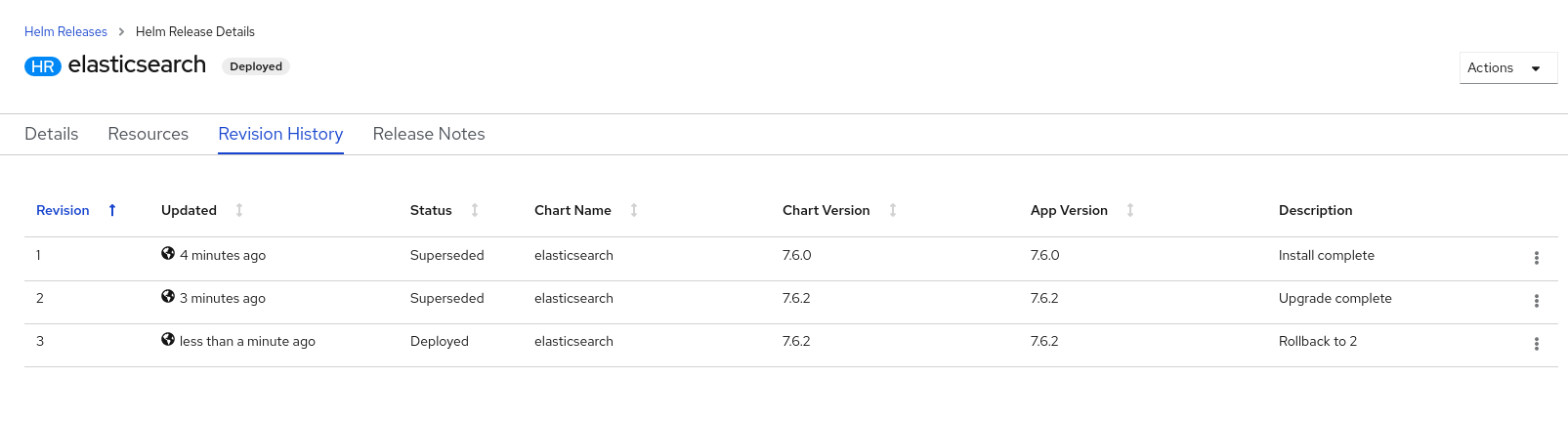
Task: Open kebab menu for revision 1
Action: coord(1536,258)
